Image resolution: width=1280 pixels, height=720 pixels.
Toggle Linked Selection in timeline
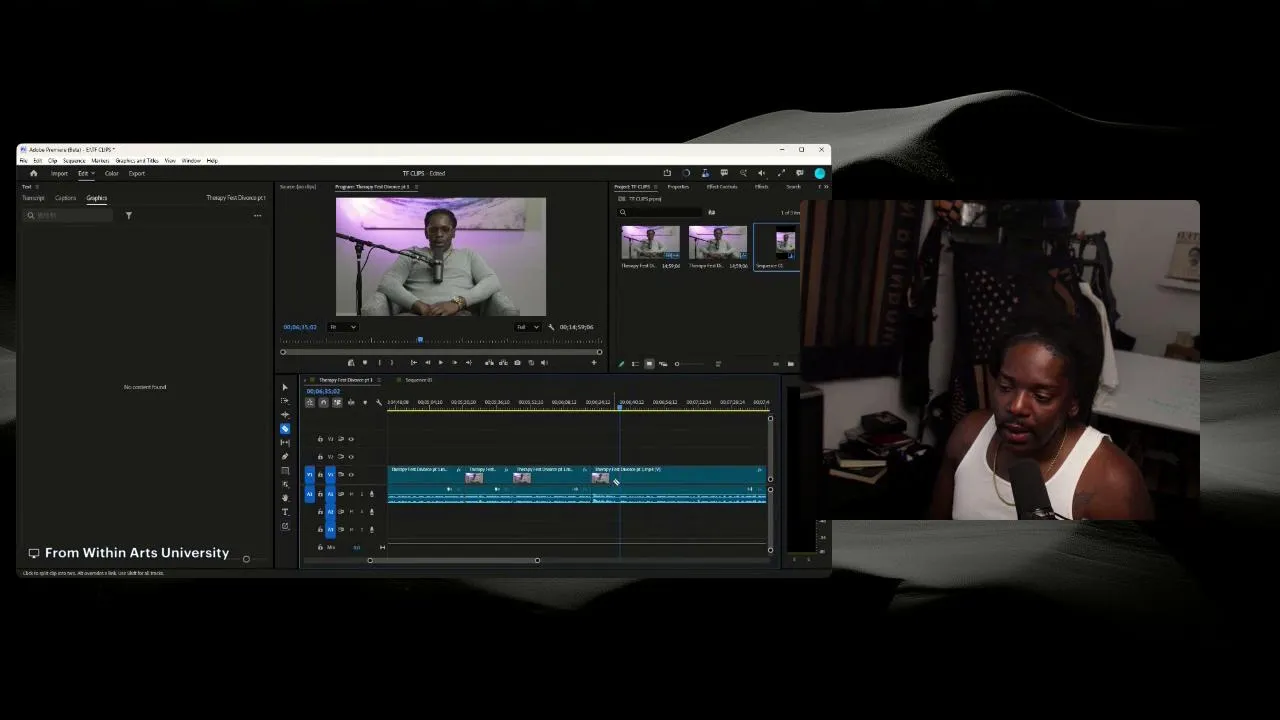point(337,402)
